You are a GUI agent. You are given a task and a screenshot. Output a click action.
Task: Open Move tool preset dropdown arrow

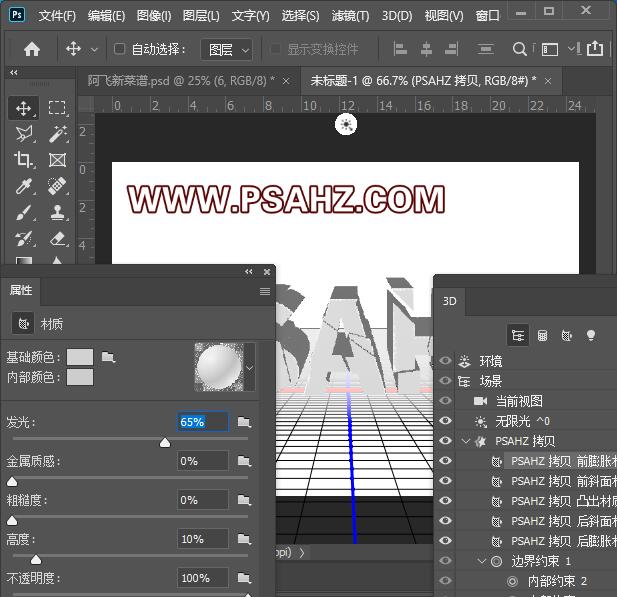pyautogui.click(x=94, y=50)
